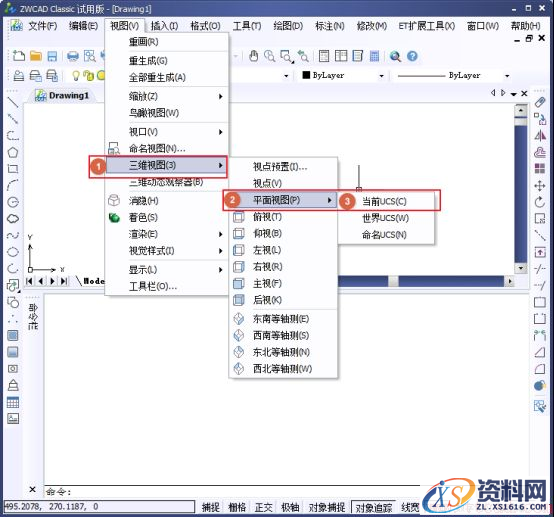Choose 俯视(T) top view
Image resolution: width=554 pixels, height=517 pixels.
pyautogui.click(x=283, y=217)
